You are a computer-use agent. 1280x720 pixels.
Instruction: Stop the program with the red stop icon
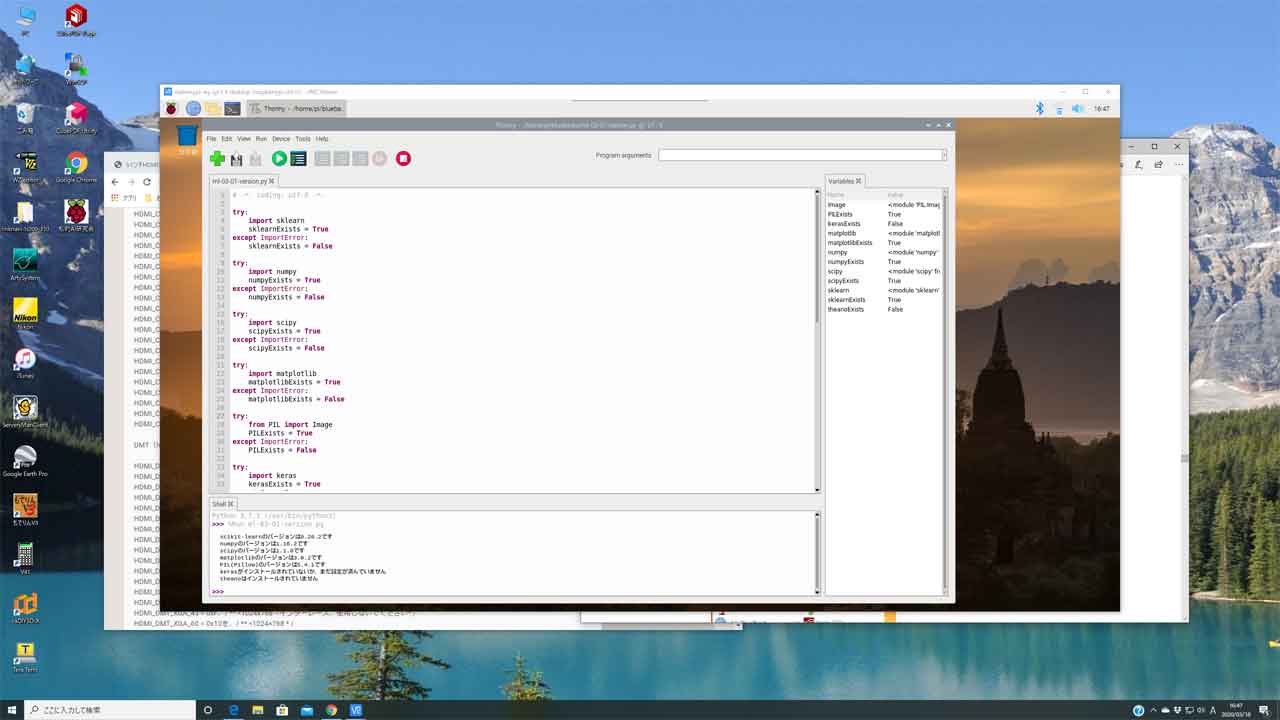(x=403, y=158)
